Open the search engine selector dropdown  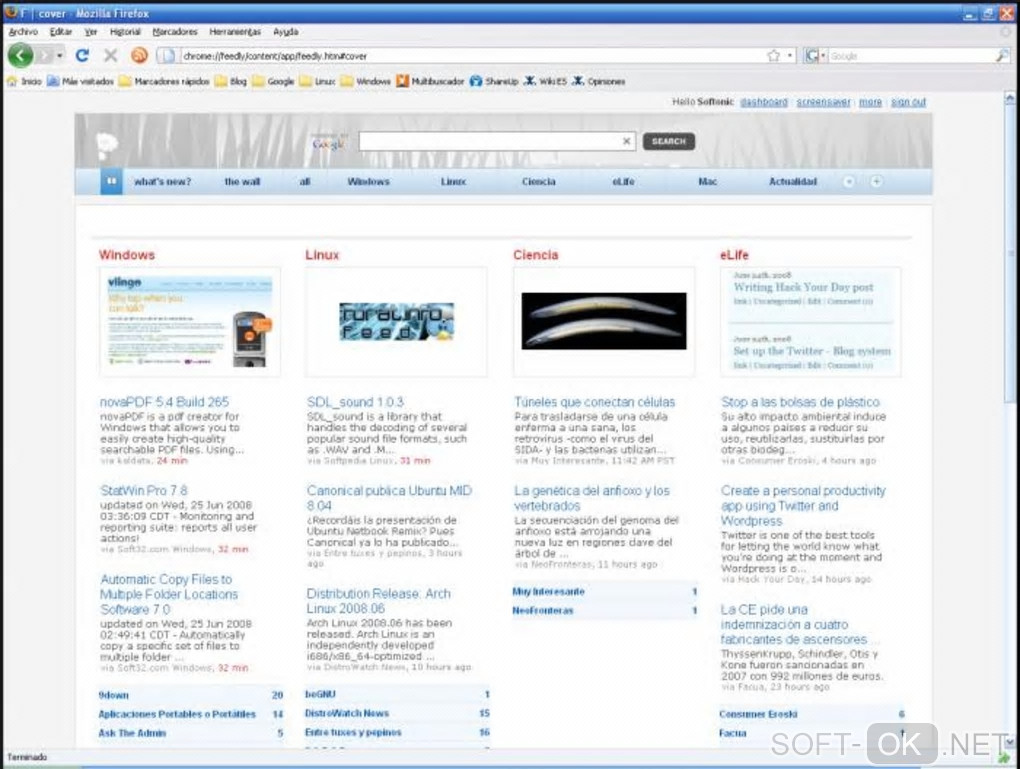point(815,56)
